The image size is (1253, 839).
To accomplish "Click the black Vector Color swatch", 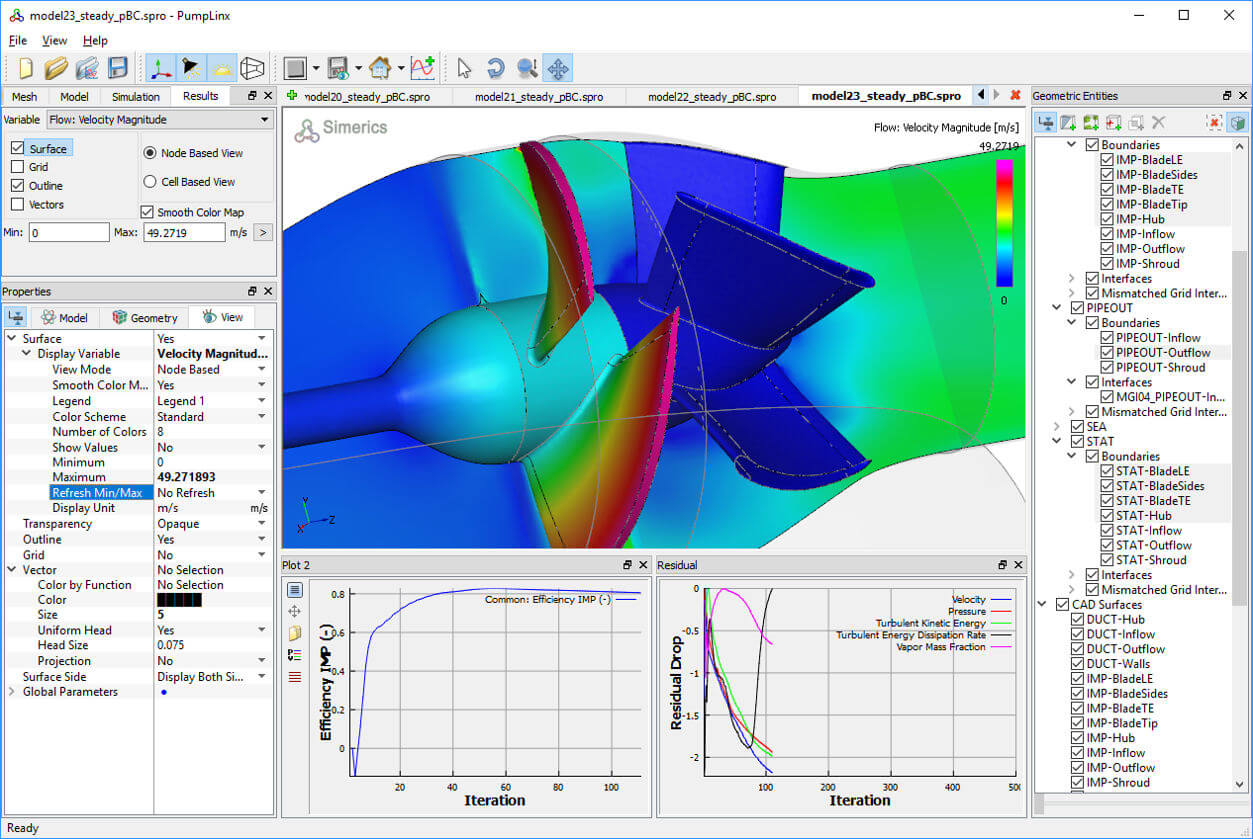I will [180, 601].
